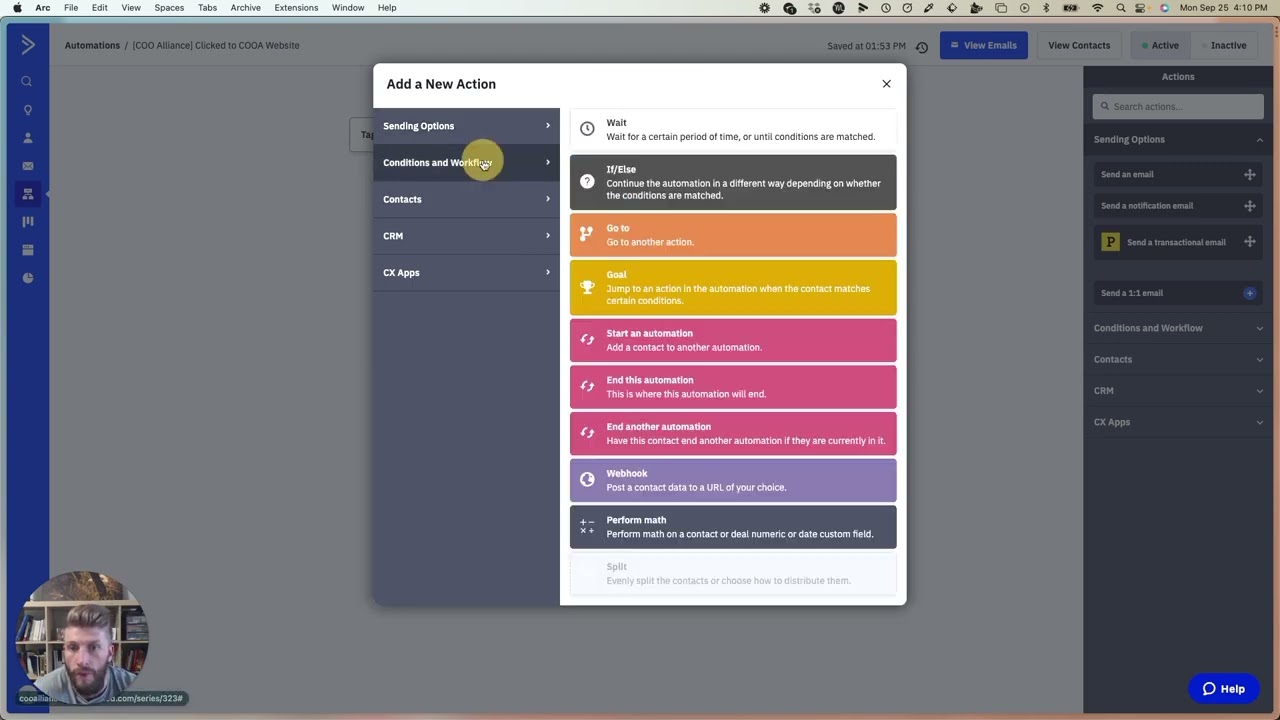Click the cycle icon on Start an automation
1280x720 pixels.
point(587,340)
